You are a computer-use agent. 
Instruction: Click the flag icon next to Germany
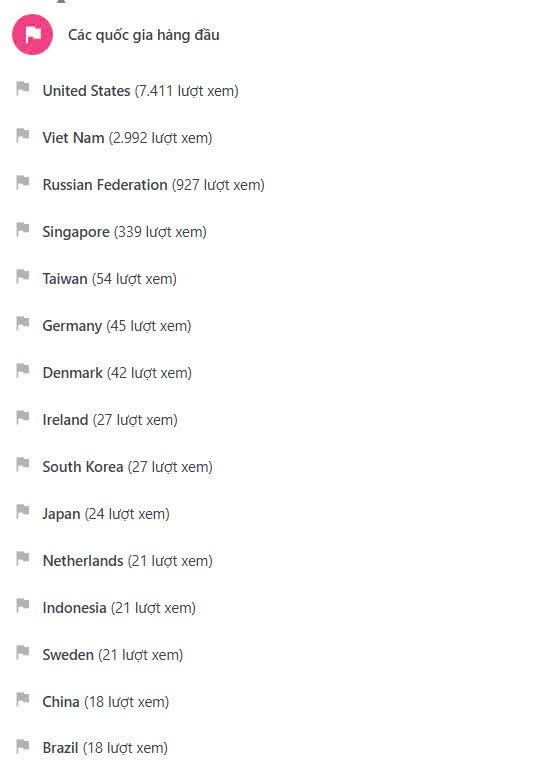[x=23, y=324]
